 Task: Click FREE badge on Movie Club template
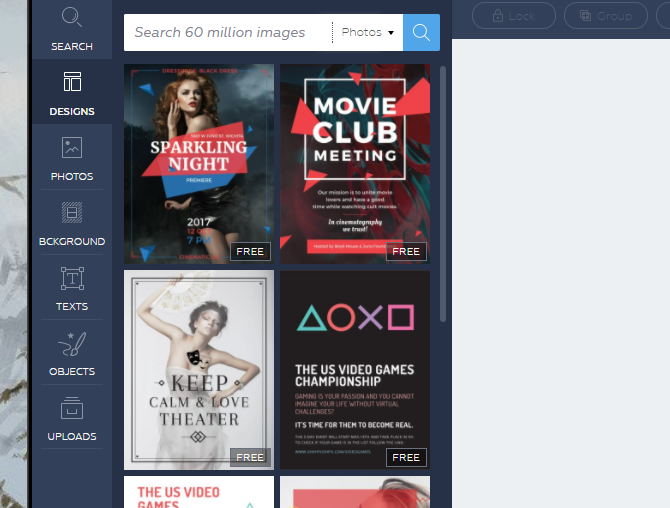tap(406, 252)
